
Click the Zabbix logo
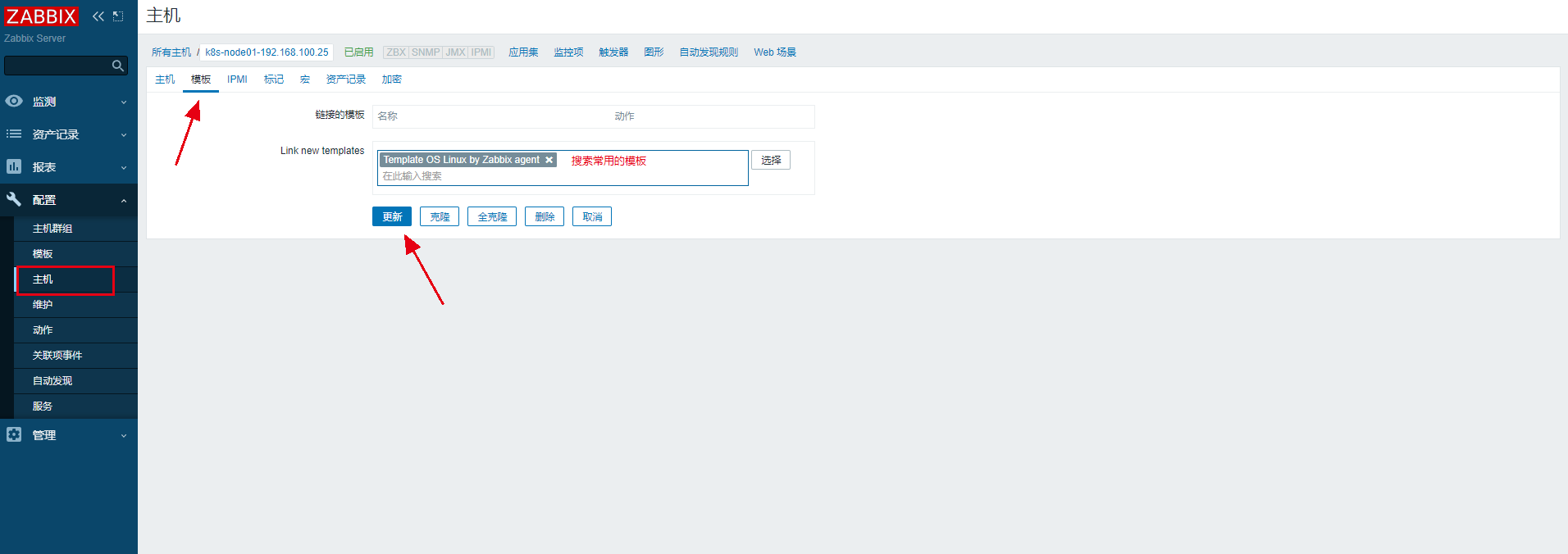pos(41,16)
